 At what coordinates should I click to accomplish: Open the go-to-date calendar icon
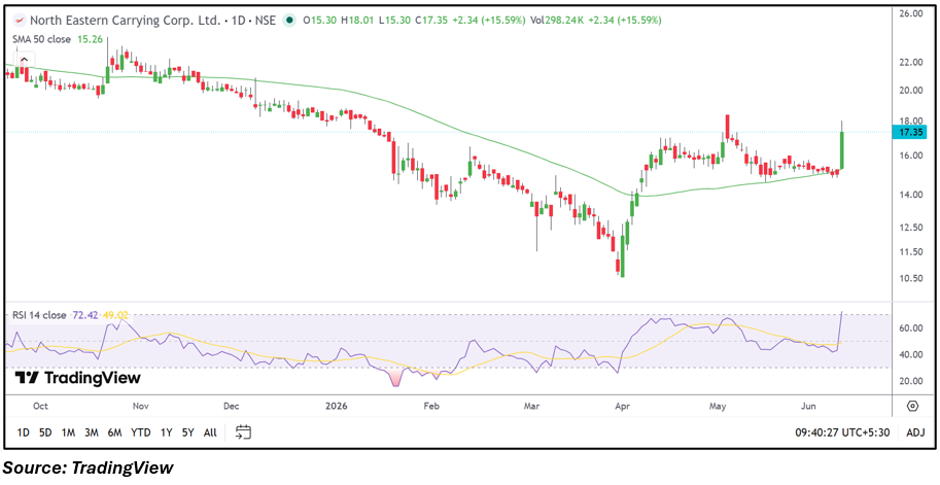[243, 432]
